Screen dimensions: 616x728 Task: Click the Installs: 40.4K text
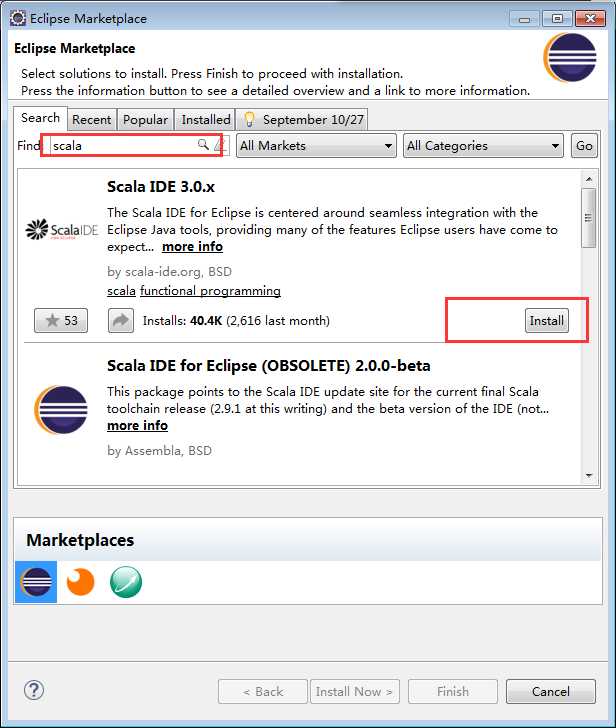tap(236, 320)
